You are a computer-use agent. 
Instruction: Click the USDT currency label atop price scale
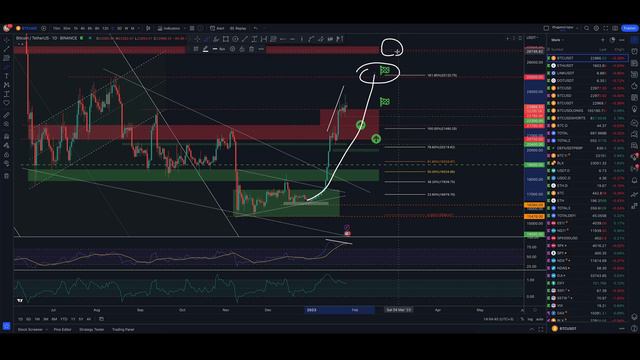[x=532, y=38]
